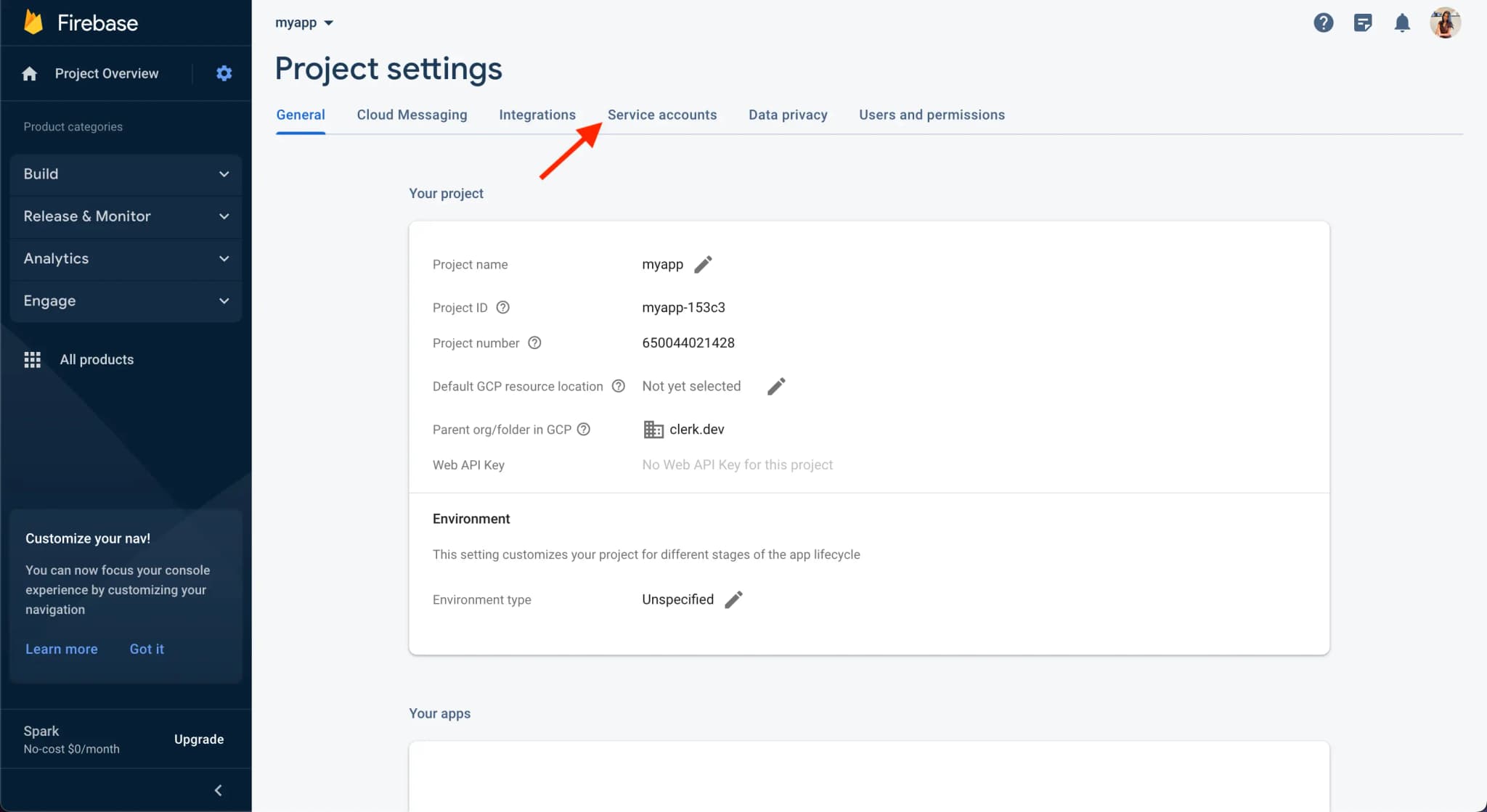Click the myapp project name value
The image size is (1487, 812).
pos(662,264)
